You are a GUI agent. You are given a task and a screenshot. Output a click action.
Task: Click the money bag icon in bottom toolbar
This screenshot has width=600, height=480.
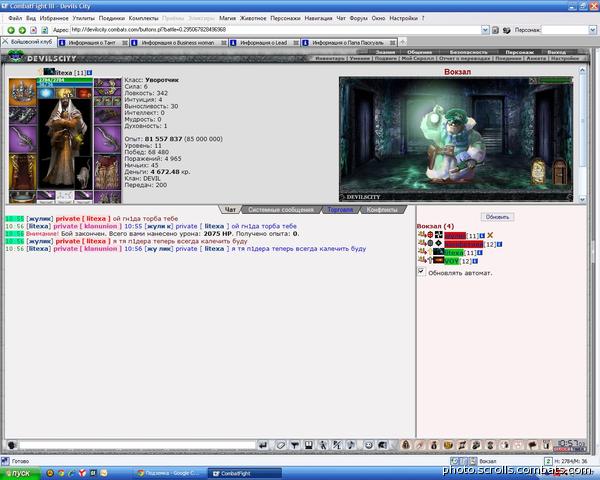pyautogui.click(x=434, y=445)
